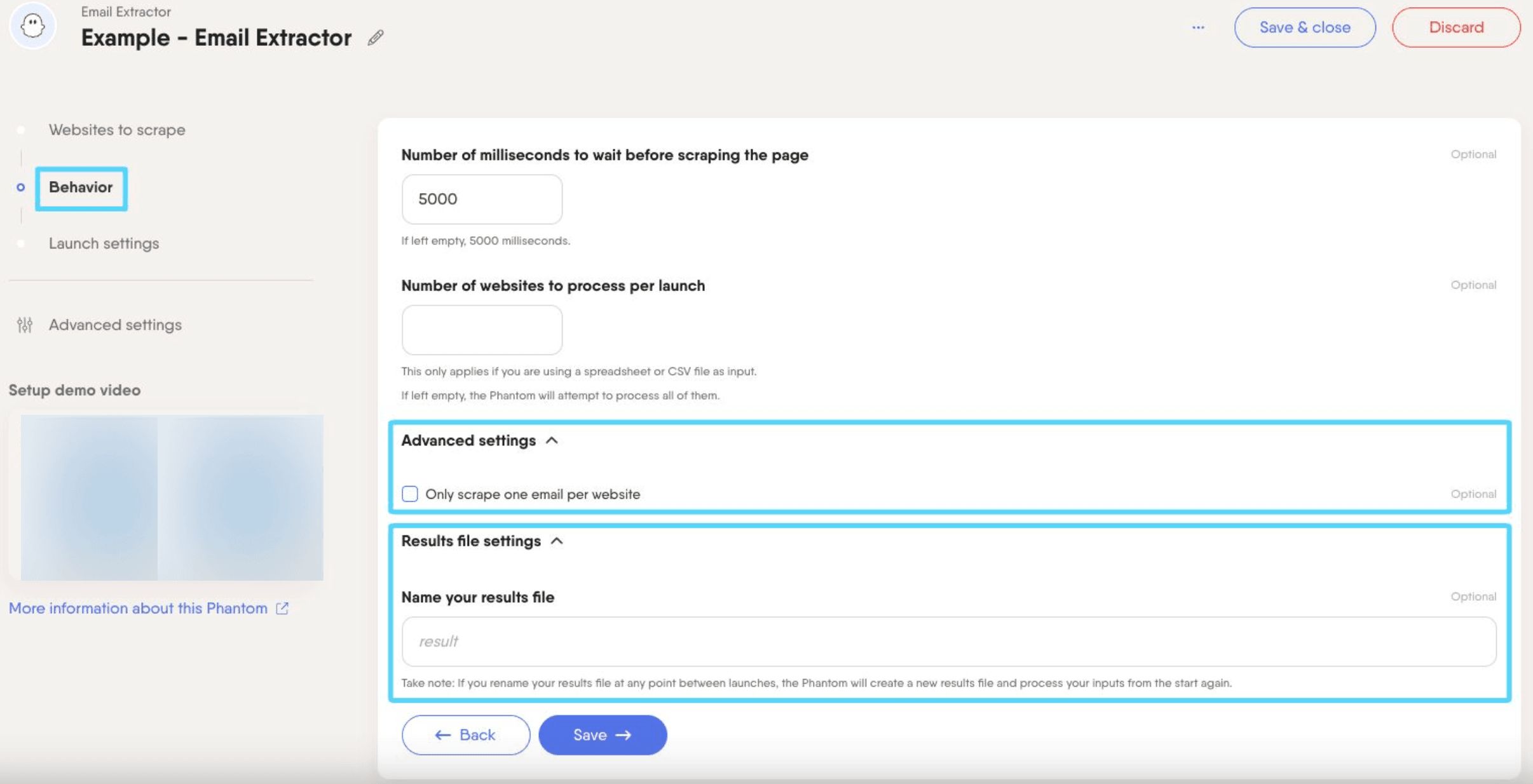Viewport: 1533px width, 784px height.
Task: Open Advanced settings in the sidebar
Action: (x=115, y=325)
